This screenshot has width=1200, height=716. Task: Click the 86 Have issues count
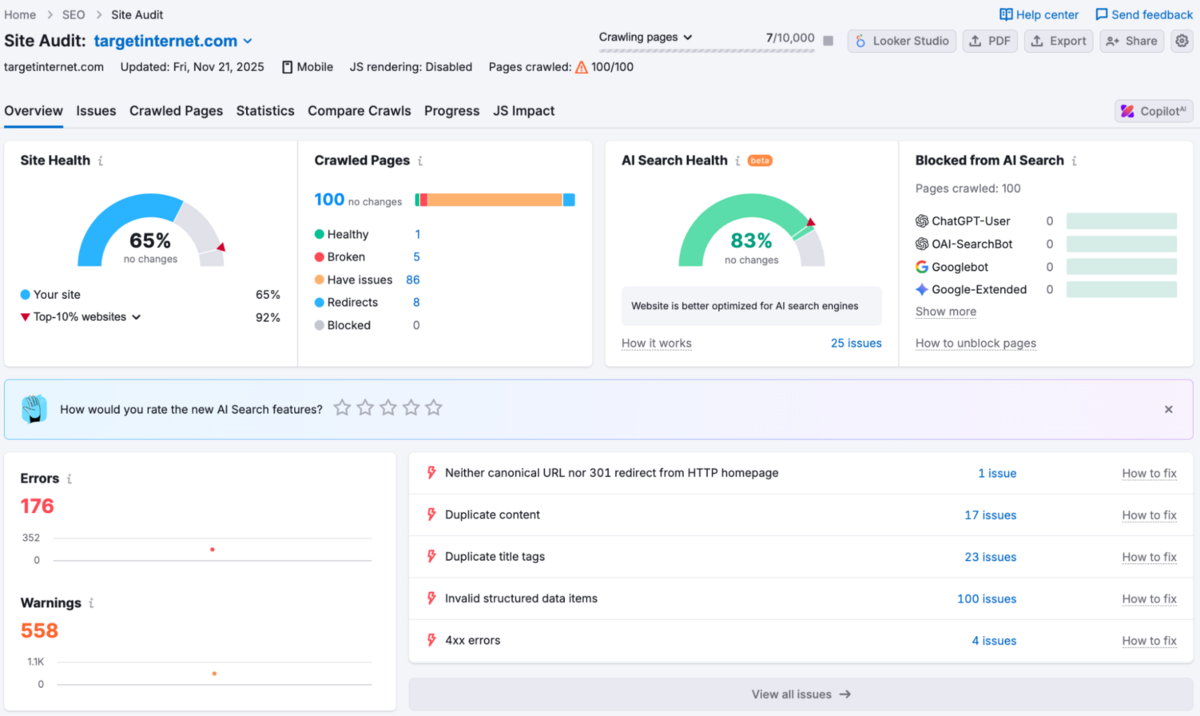(413, 280)
